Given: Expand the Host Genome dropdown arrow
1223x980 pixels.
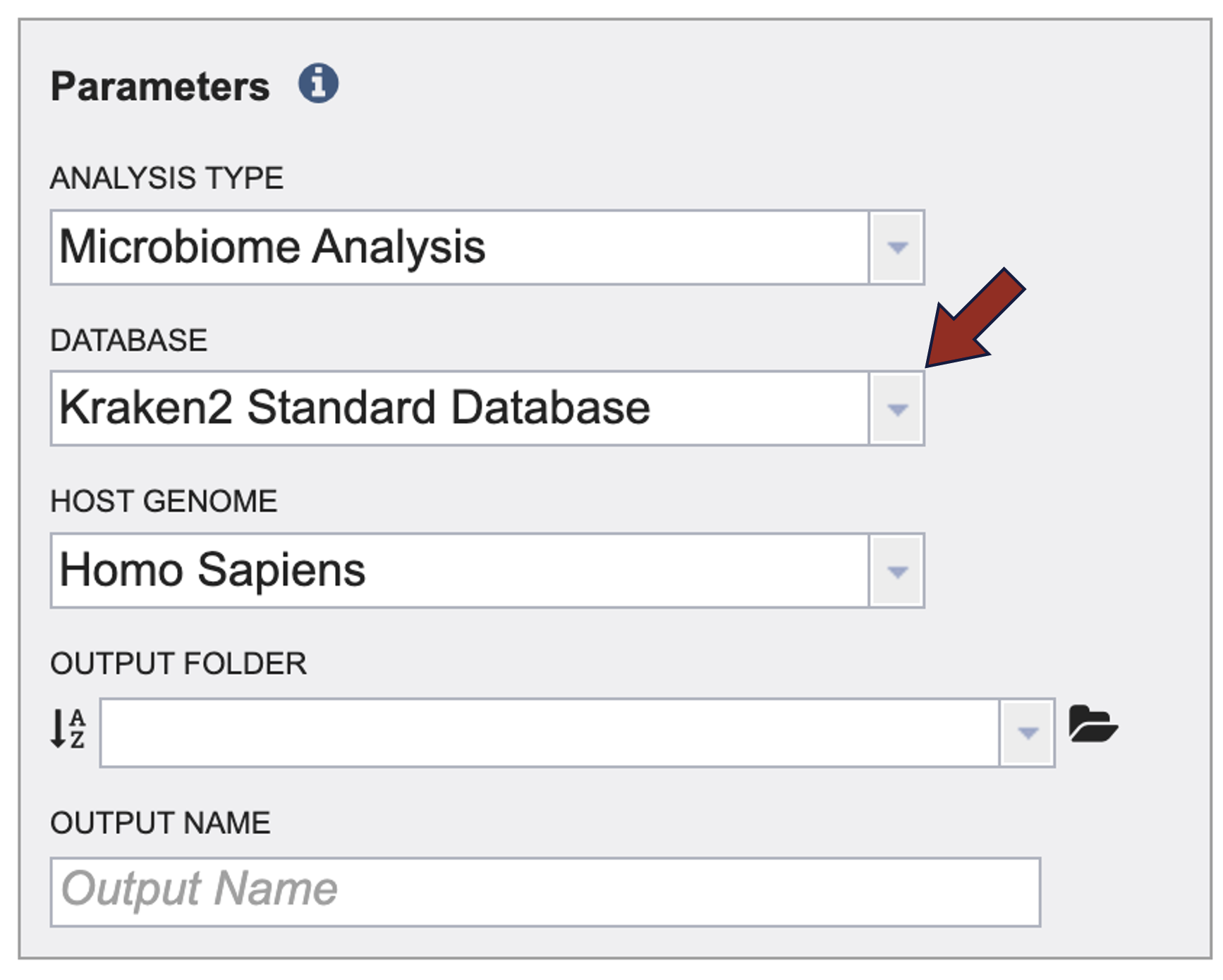Looking at the screenshot, I should (896, 571).
